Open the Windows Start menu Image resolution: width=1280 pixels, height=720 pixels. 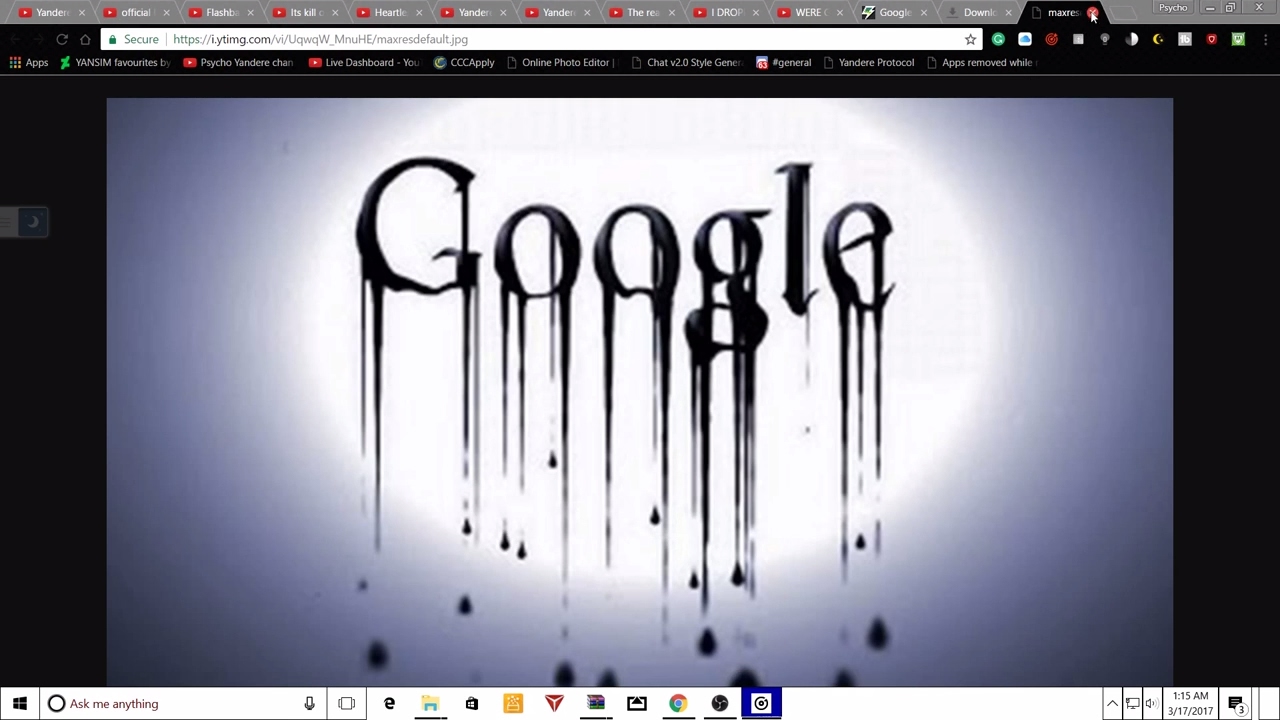[x=20, y=703]
